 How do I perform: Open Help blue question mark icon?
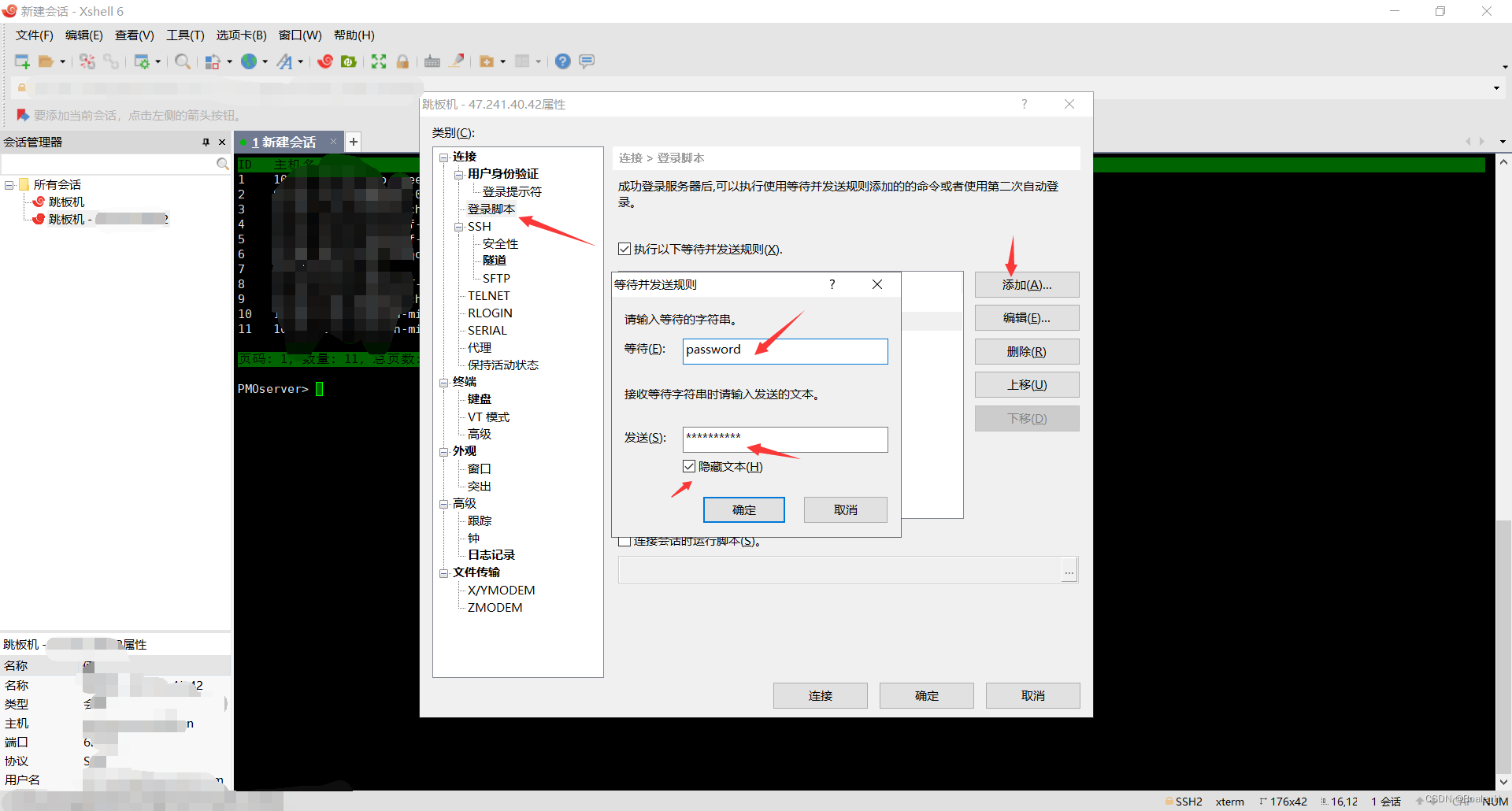click(562, 61)
